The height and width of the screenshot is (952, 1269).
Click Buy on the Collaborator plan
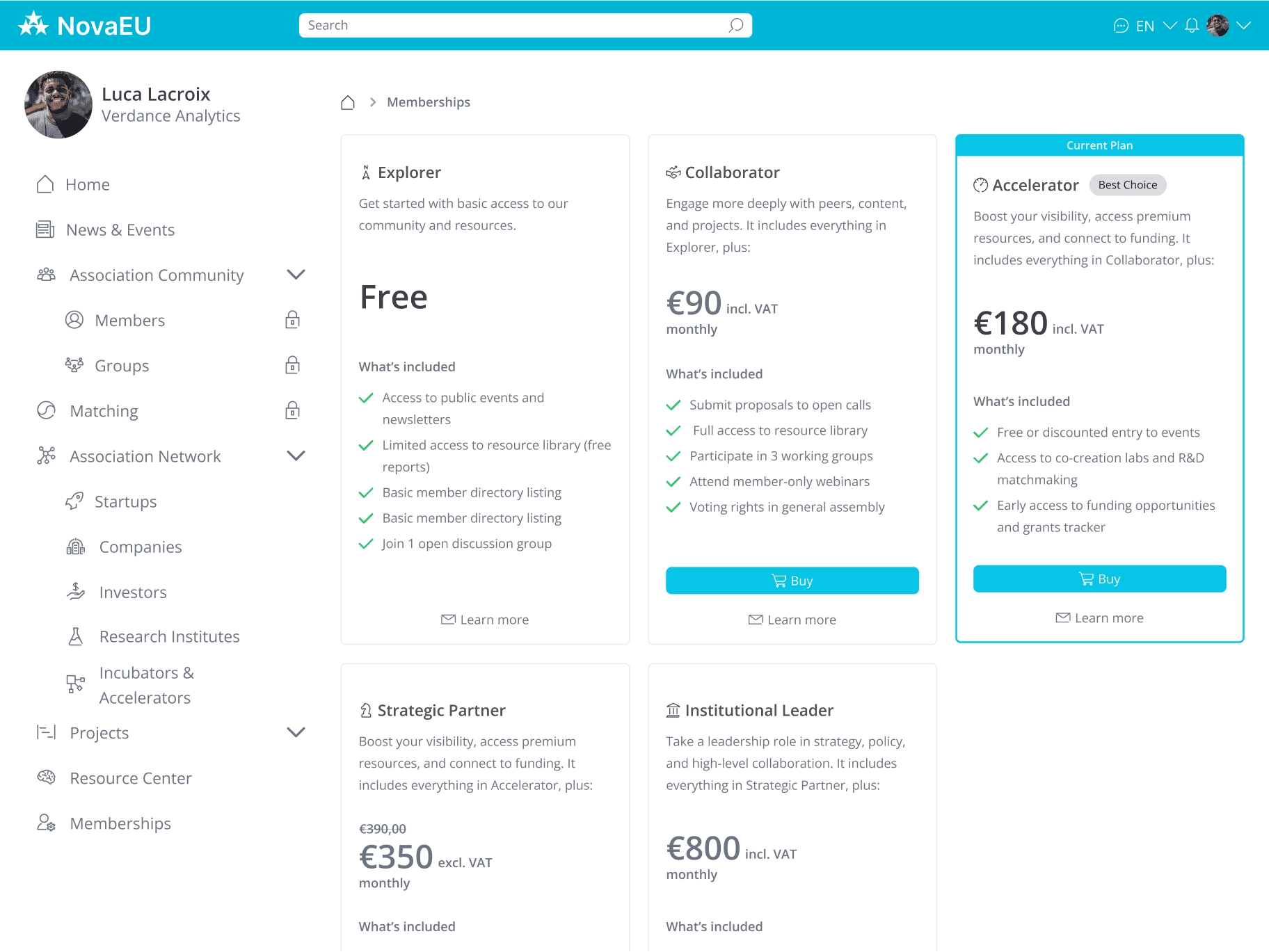[x=792, y=580]
